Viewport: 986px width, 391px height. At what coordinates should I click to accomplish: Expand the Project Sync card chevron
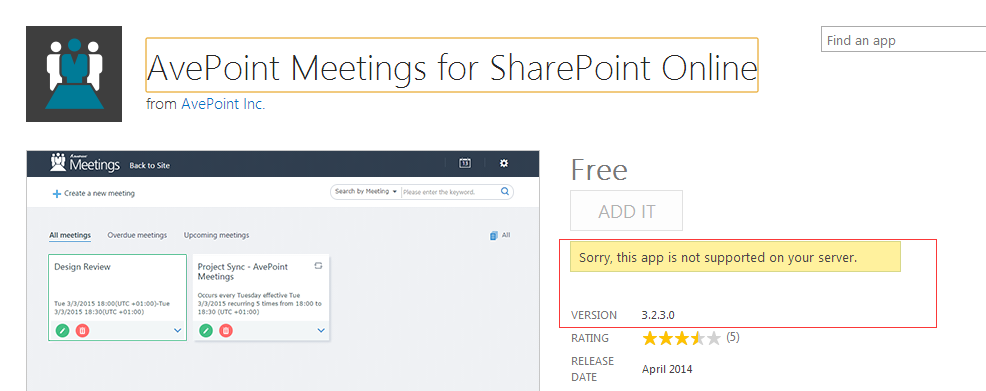(x=321, y=330)
